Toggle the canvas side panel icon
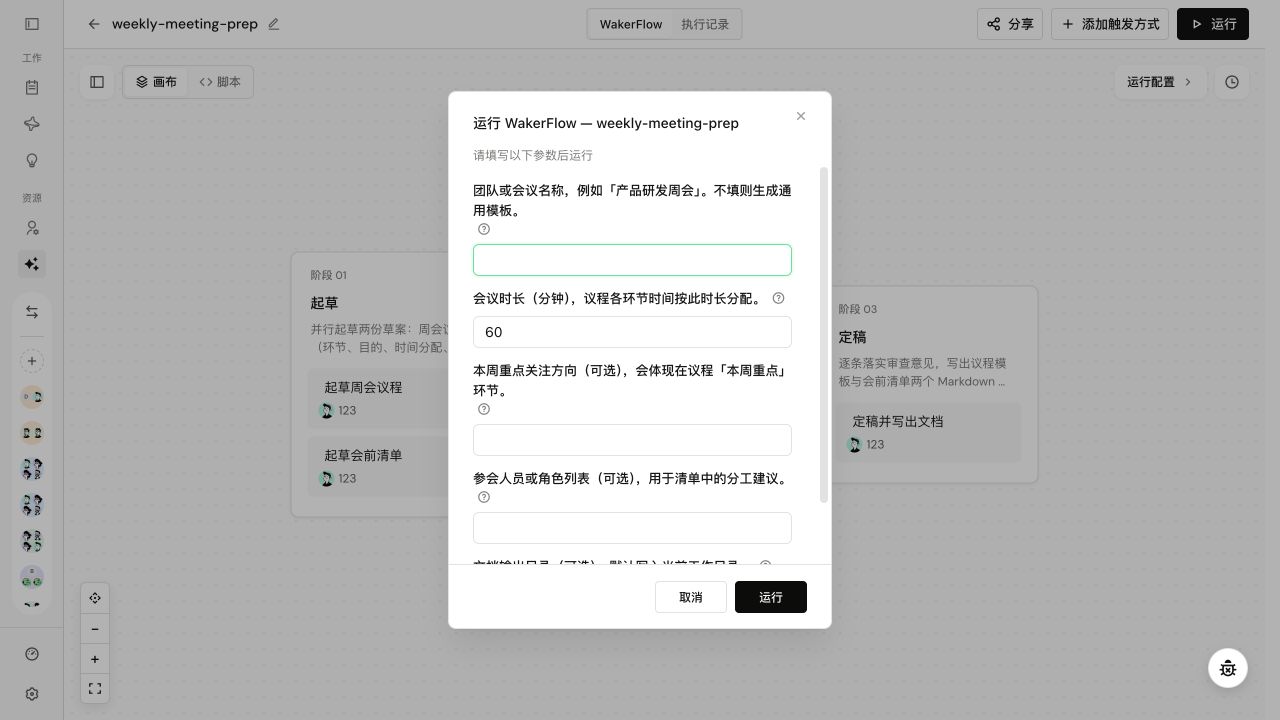Image resolution: width=1280 pixels, height=720 pixels. [97, 82]
